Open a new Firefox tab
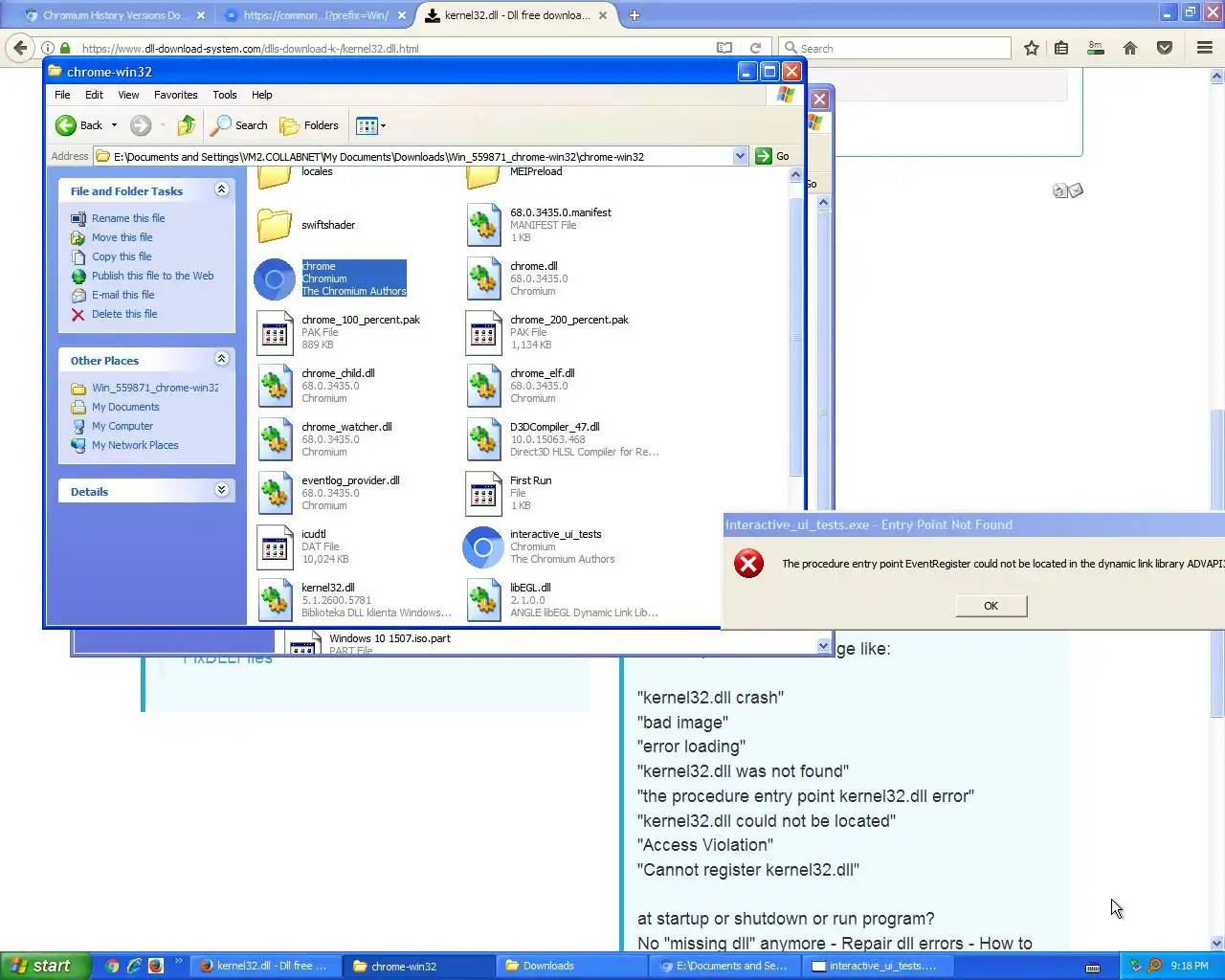This screenshot has width=1225, height=980. (x=635, y=15)
